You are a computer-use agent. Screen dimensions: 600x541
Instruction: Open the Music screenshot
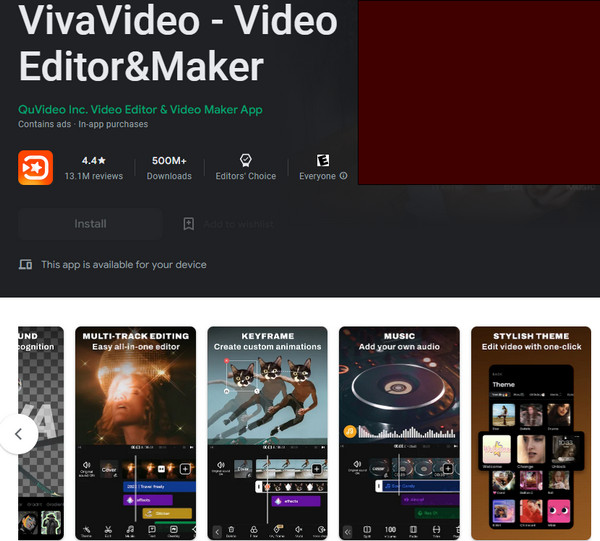coord(399,433)
